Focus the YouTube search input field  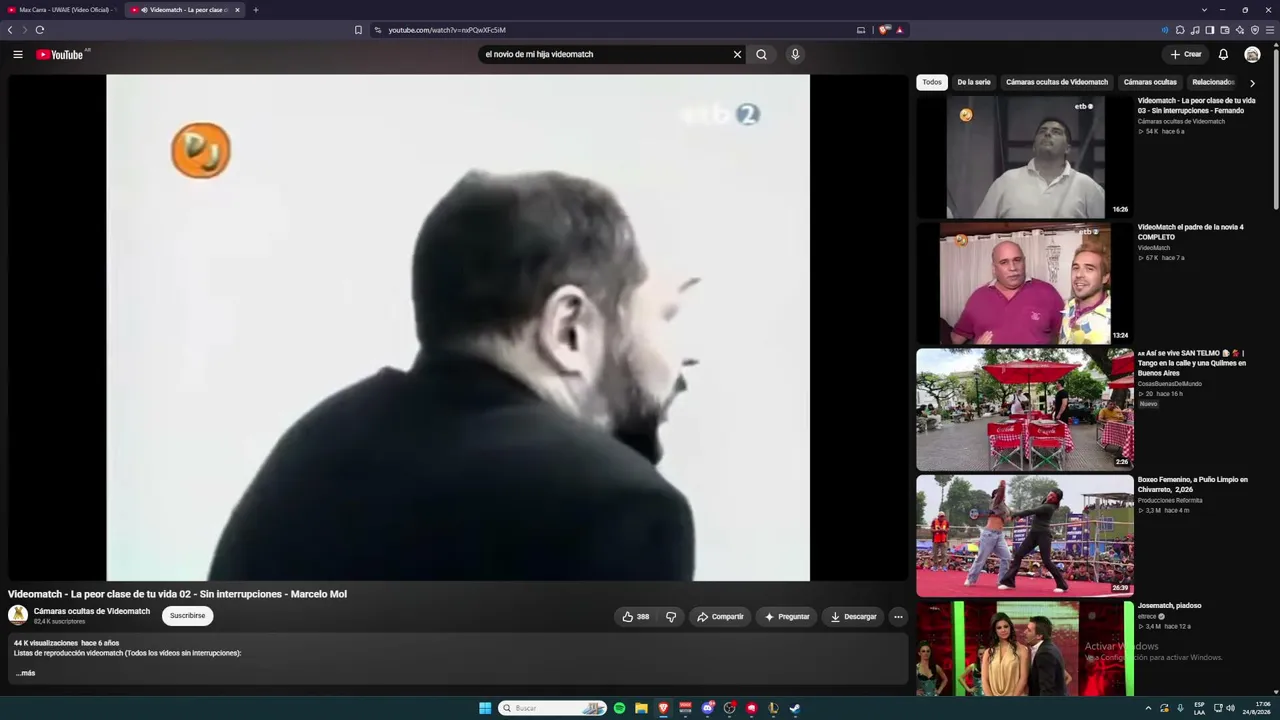click(604, 55)
